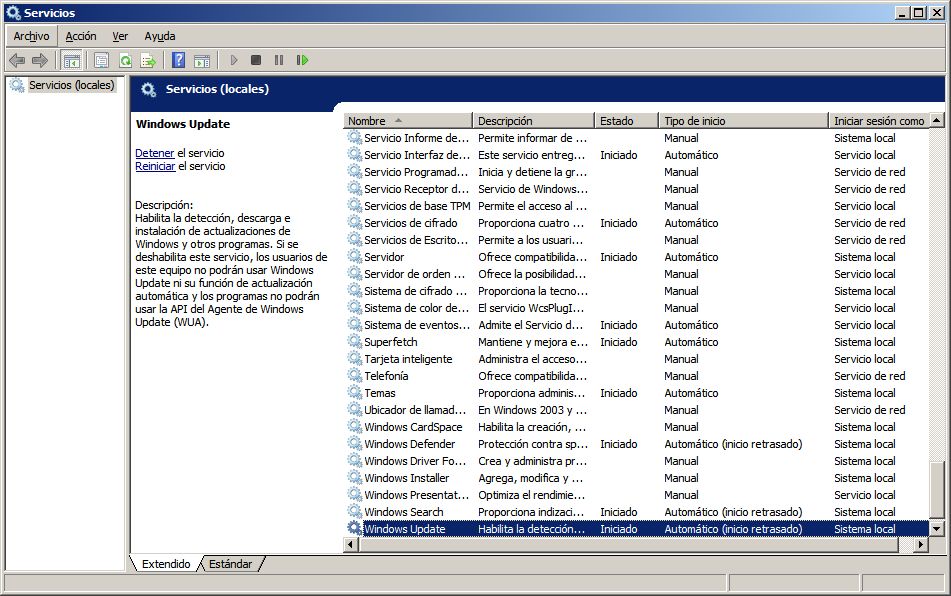Select the Windows Installer service name

click(406, 478)
